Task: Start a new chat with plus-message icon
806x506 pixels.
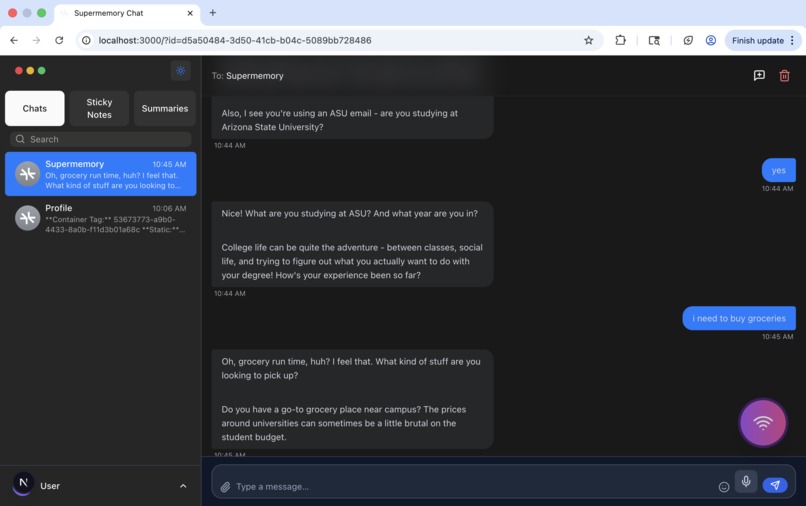Action: [759, 76]
